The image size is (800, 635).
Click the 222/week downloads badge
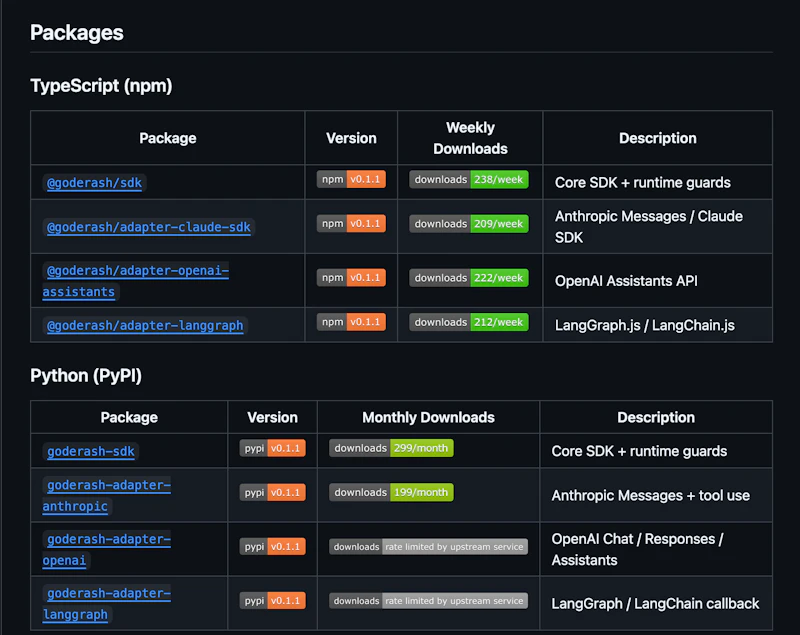point(468,278)
